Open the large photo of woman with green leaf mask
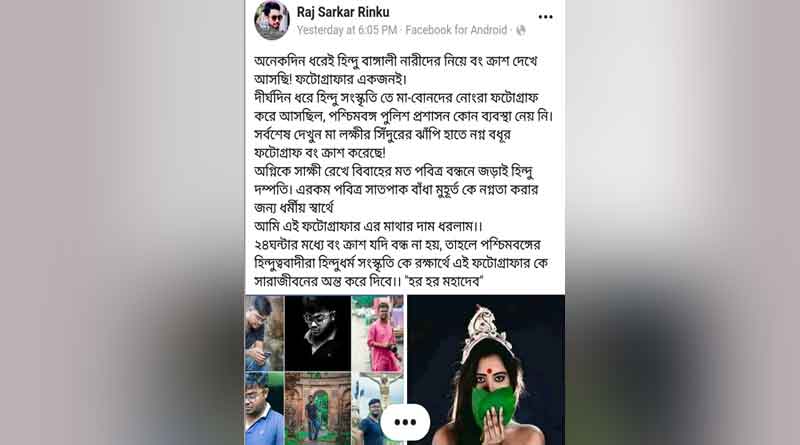800x445 pixels. pos(486,370)
